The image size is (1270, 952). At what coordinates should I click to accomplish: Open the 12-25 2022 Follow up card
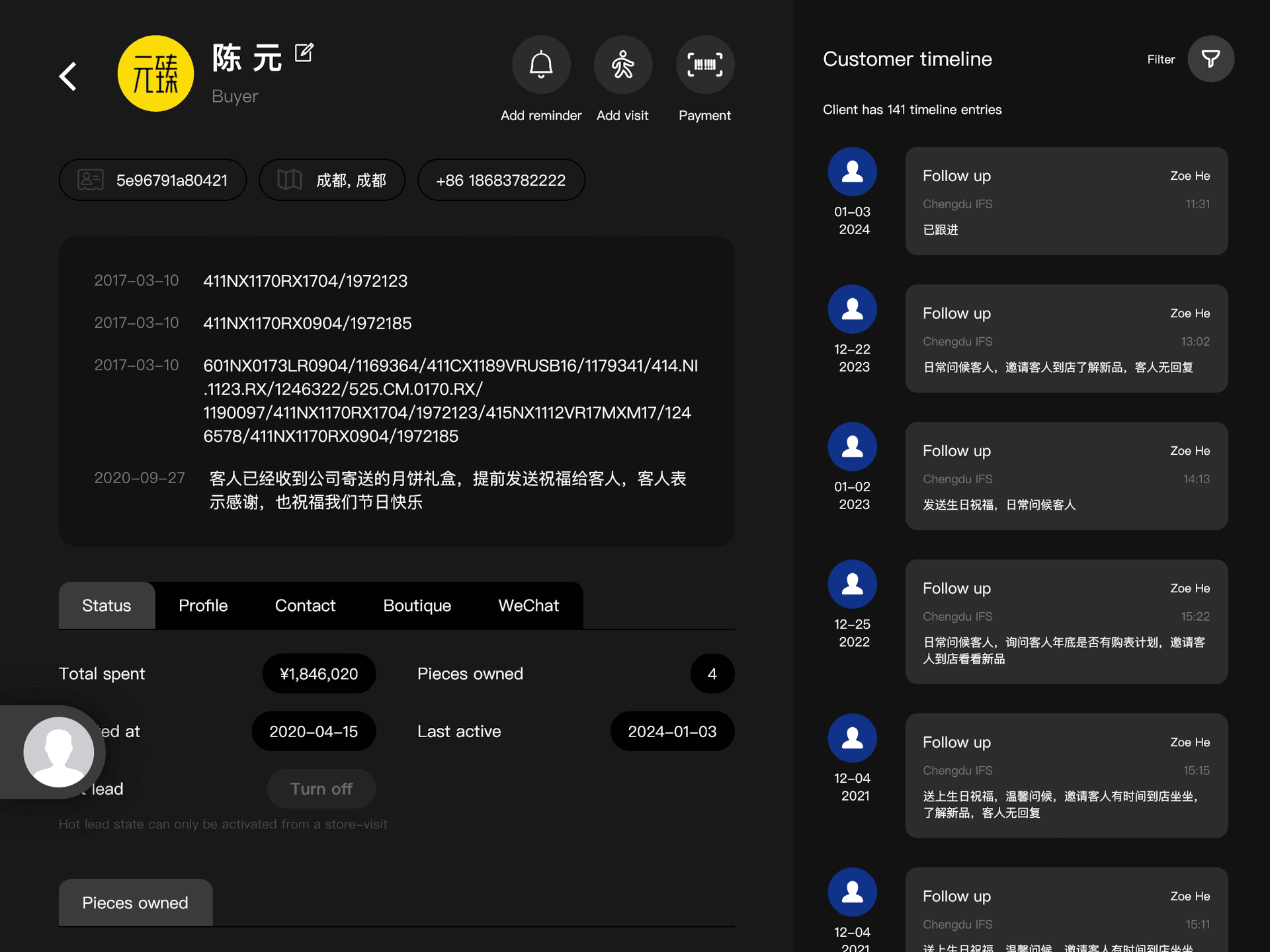[1066, 621]
